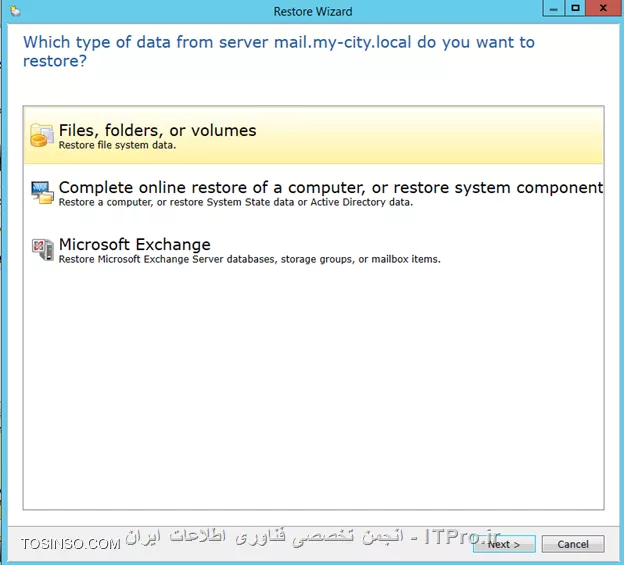
Task: Click "Restore Microsoft Exchange Server databases" description
Action: (x=250, y=259)
